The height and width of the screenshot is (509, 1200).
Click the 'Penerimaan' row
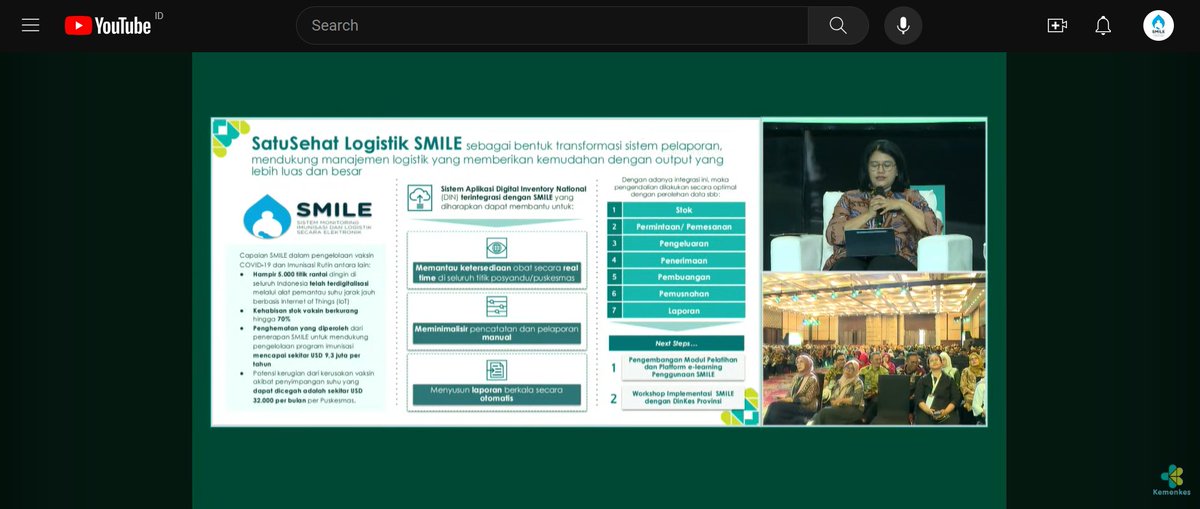(x=677, y=260)
